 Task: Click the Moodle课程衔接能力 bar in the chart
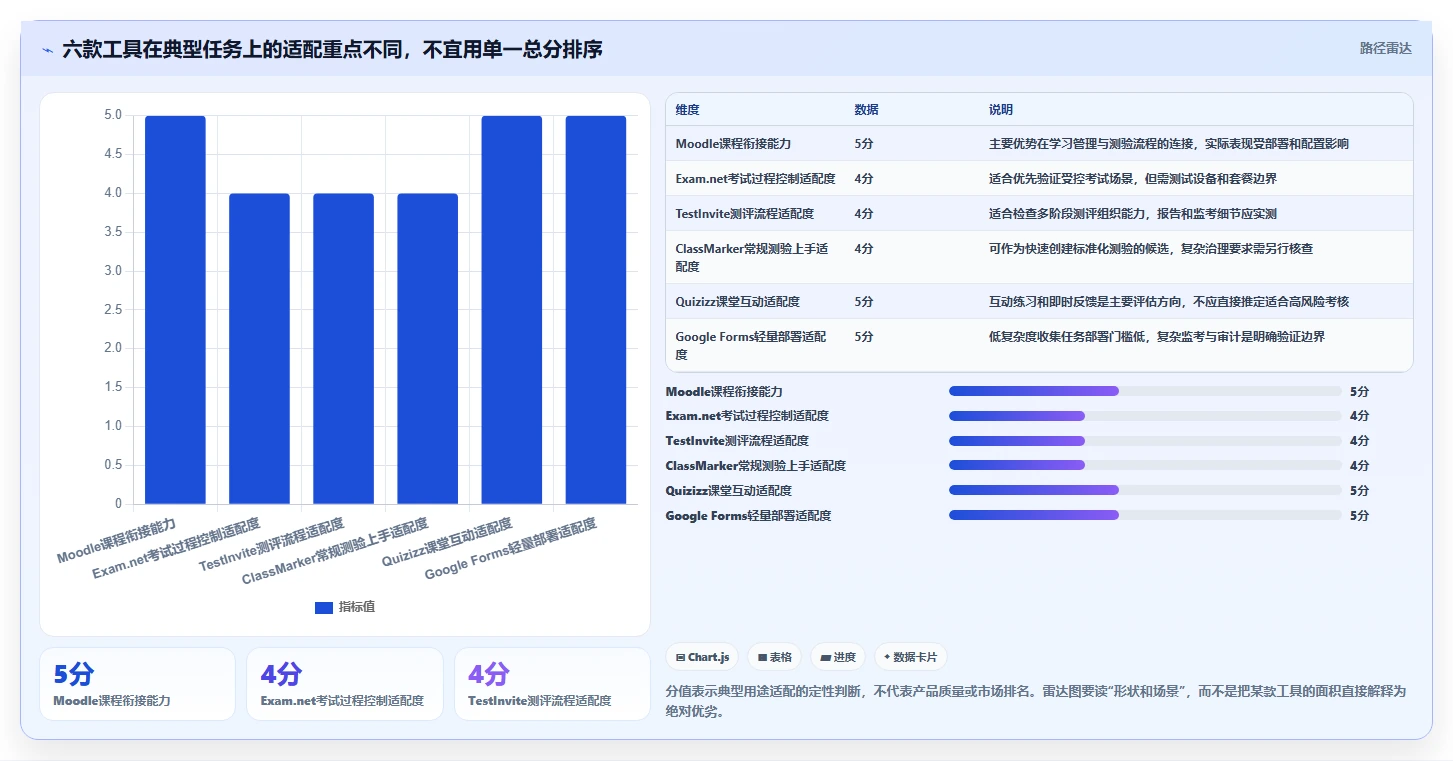(x=175, y=310)
